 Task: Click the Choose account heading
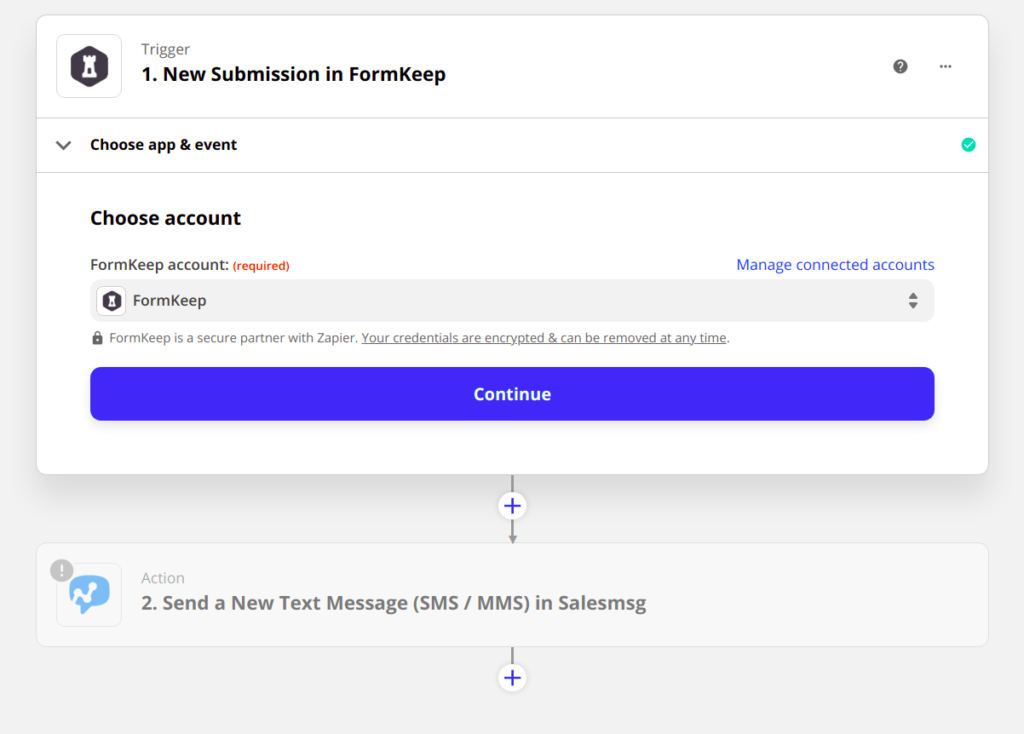click(166, 218)
